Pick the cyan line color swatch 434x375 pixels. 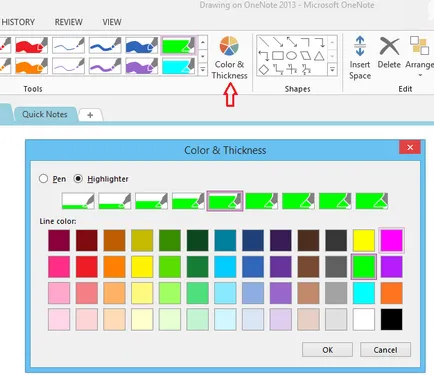point(364,293)
